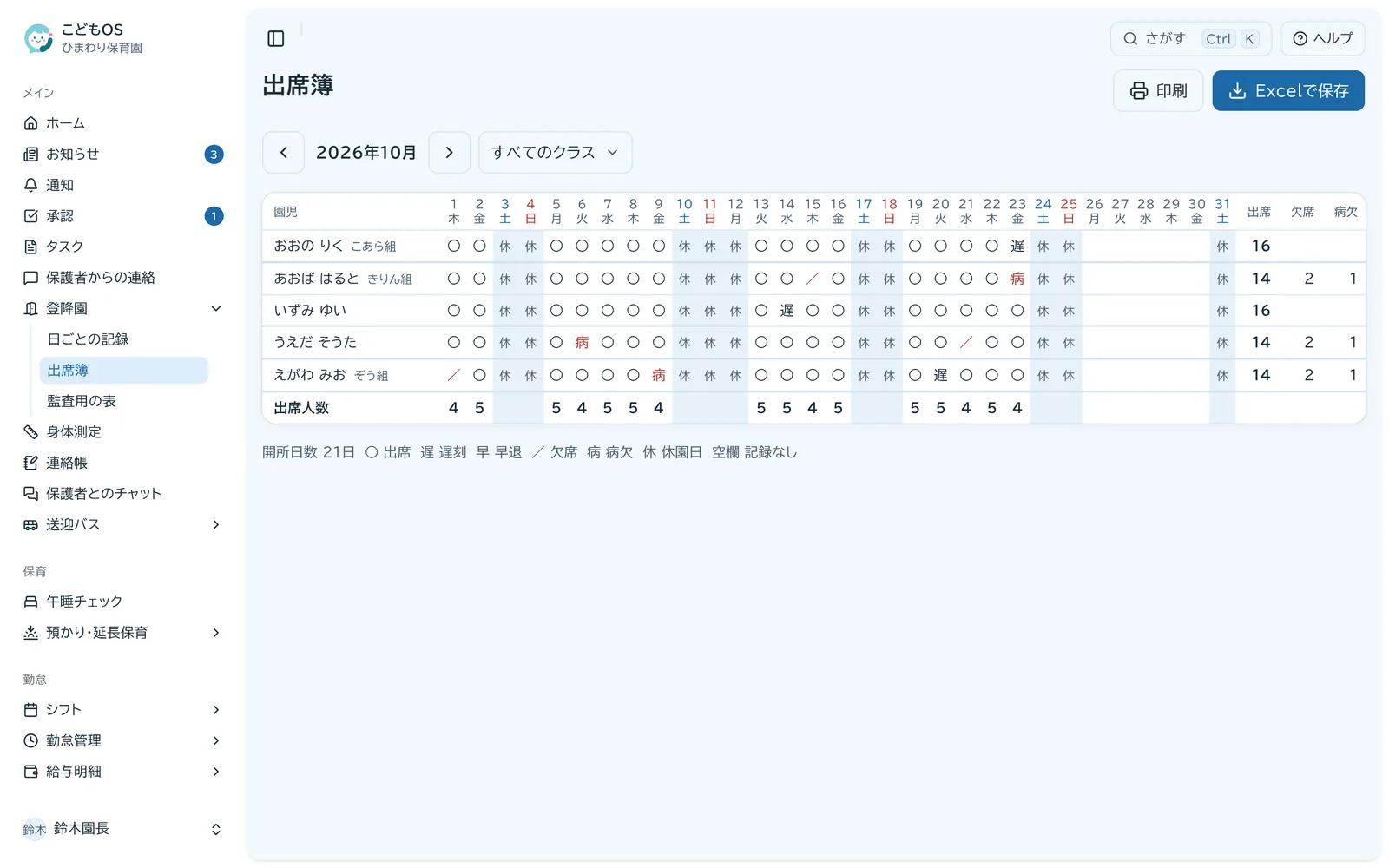Expand the シフト submenu chevron
Viewport: 1389px width, 868px height.
(216, 710)
